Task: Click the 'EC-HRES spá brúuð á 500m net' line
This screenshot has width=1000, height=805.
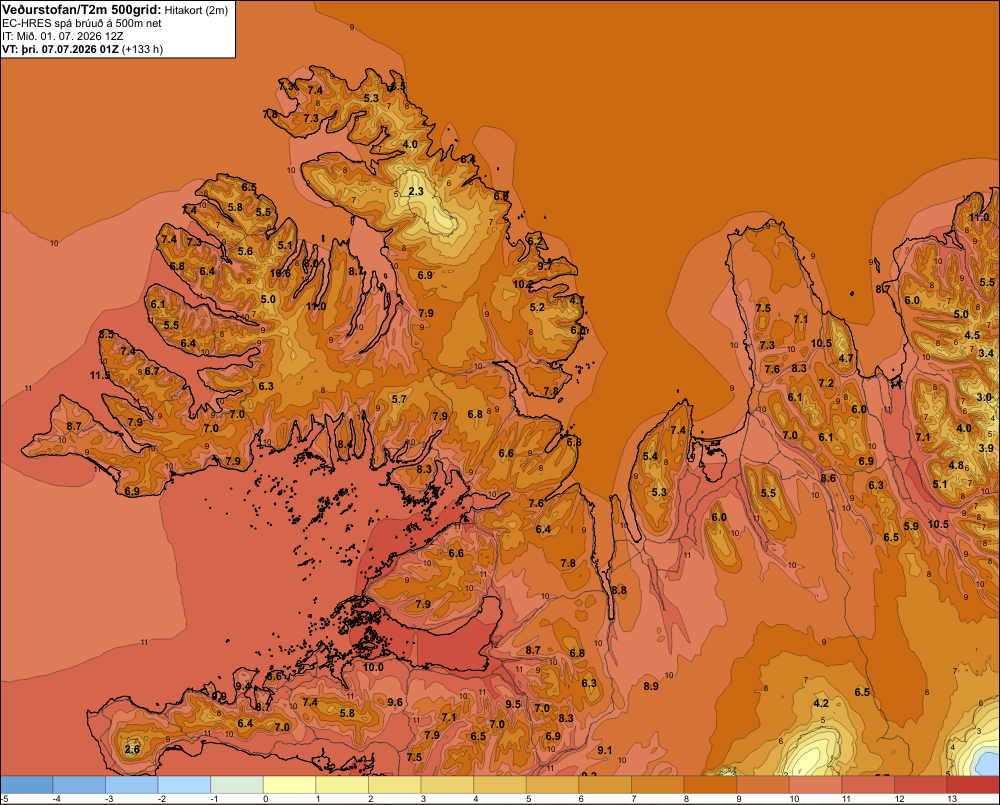Action: click(82, 24)
